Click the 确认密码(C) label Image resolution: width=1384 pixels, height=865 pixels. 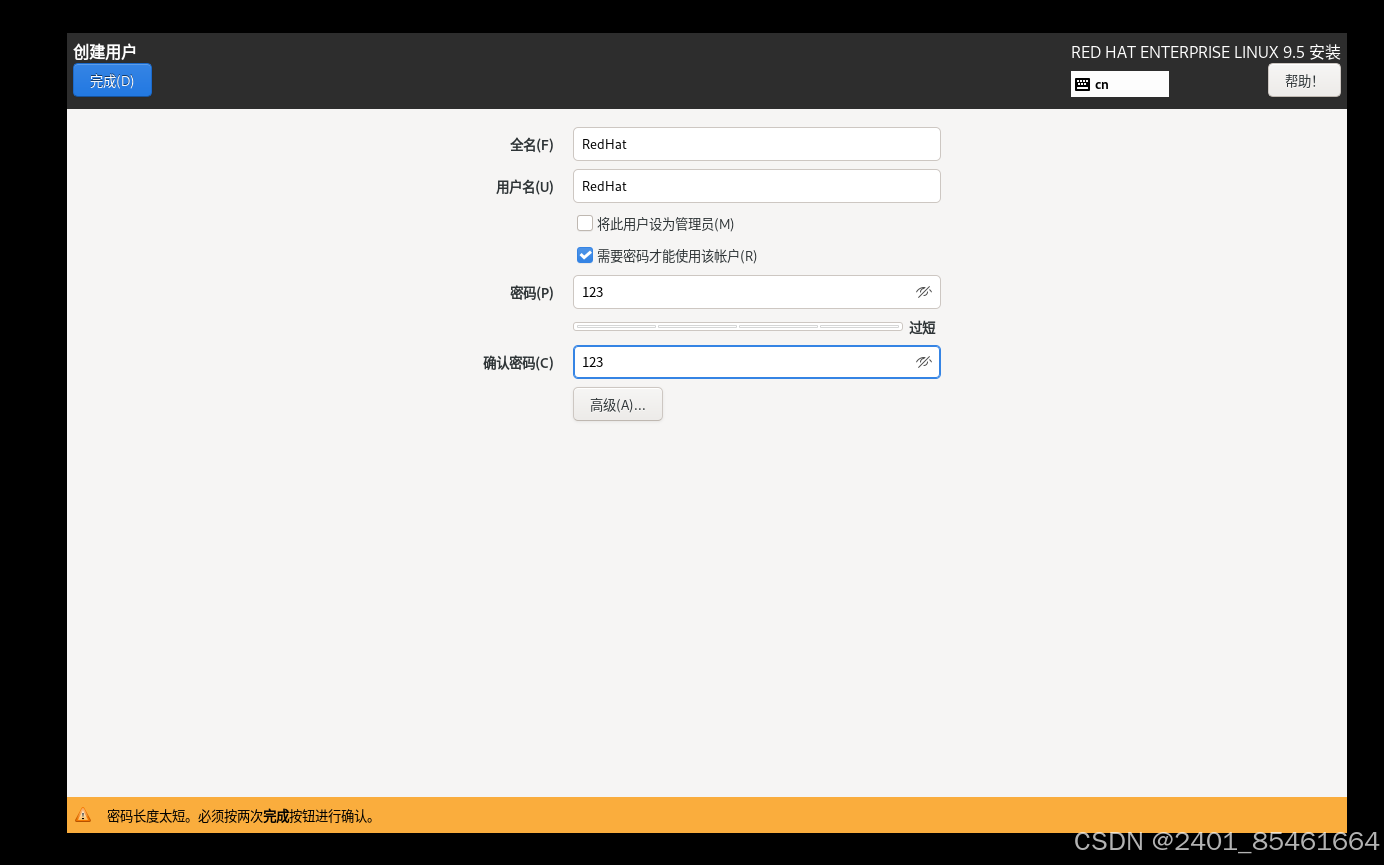[518, 363]
